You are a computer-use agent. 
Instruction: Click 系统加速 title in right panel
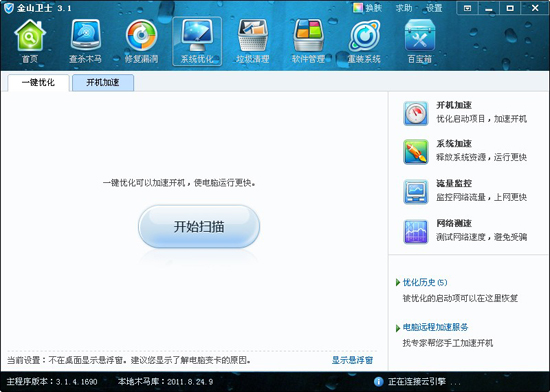454,143
